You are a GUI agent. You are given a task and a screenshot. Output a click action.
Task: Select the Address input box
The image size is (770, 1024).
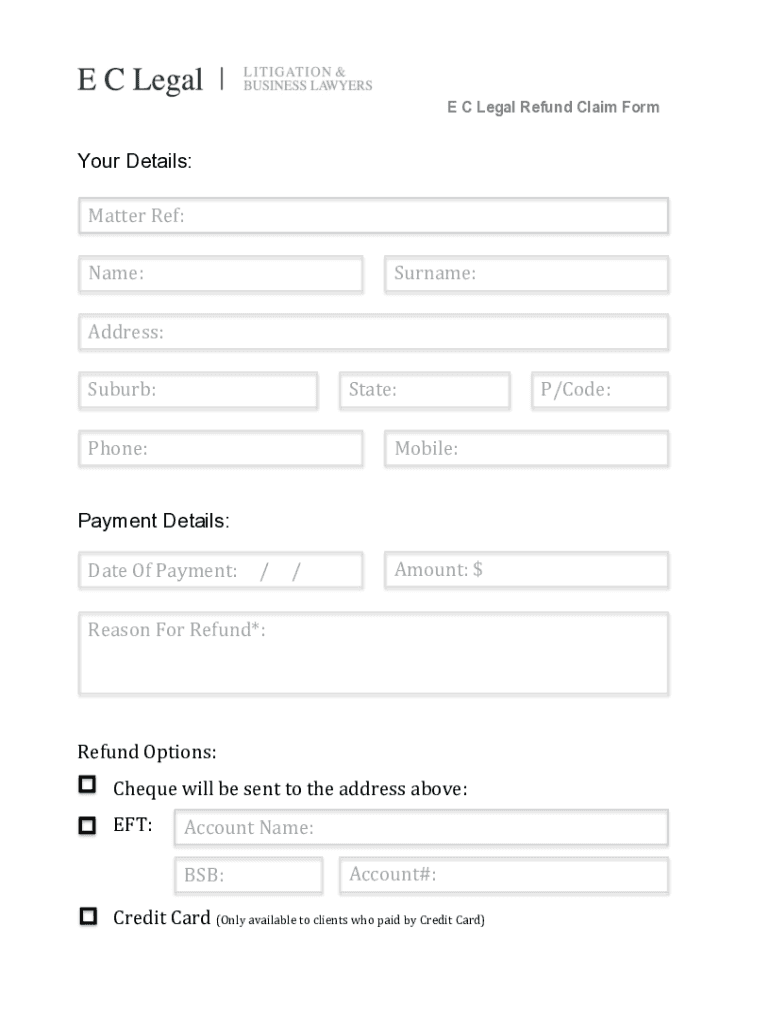(x=373, y=332)
